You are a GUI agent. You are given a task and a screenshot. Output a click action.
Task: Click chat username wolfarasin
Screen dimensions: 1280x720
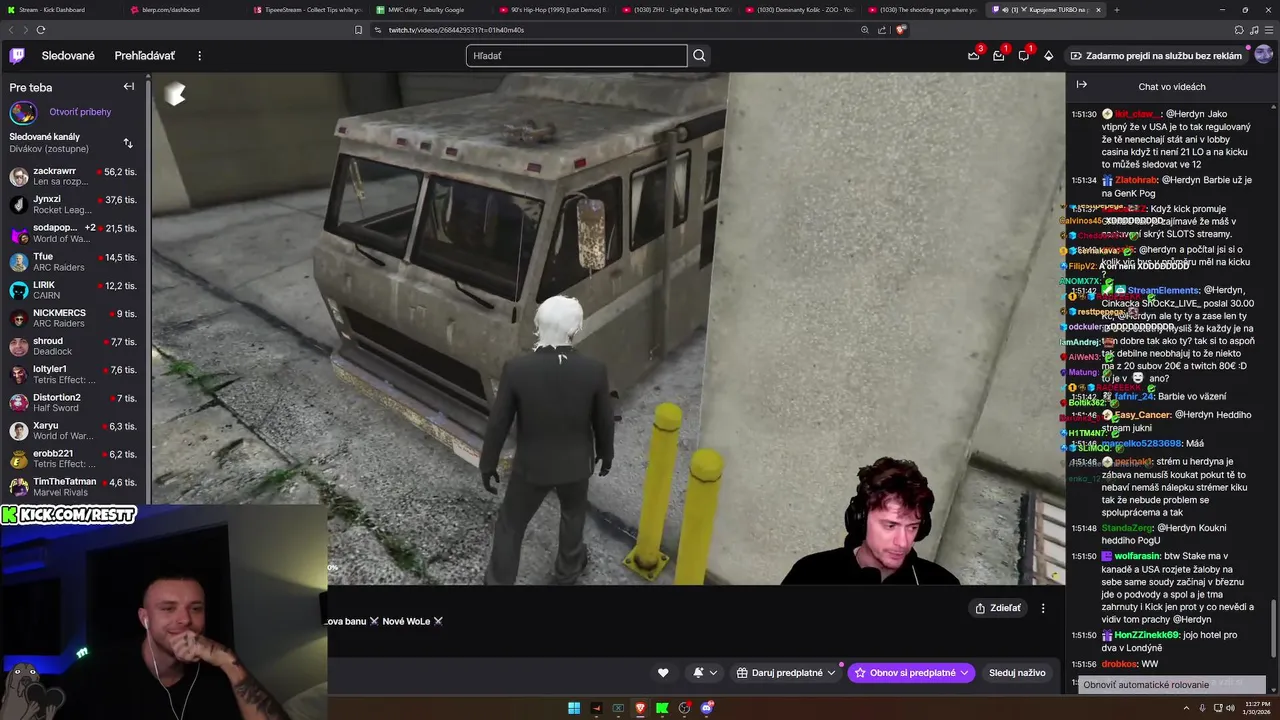pyautogui.click(x=1137, y=556)
